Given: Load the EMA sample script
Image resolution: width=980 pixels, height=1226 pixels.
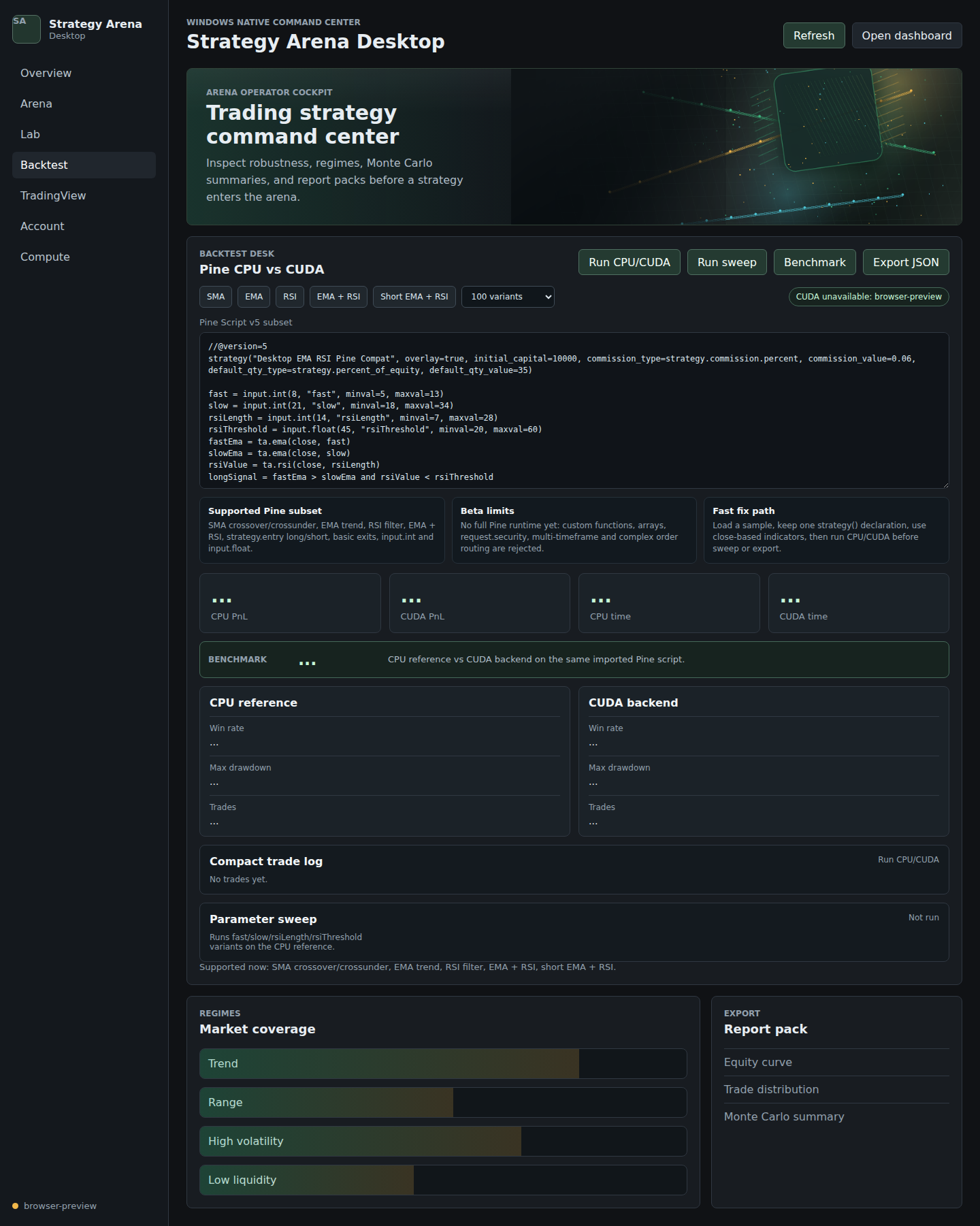Looking at the screenshot, I should point(254,297).
